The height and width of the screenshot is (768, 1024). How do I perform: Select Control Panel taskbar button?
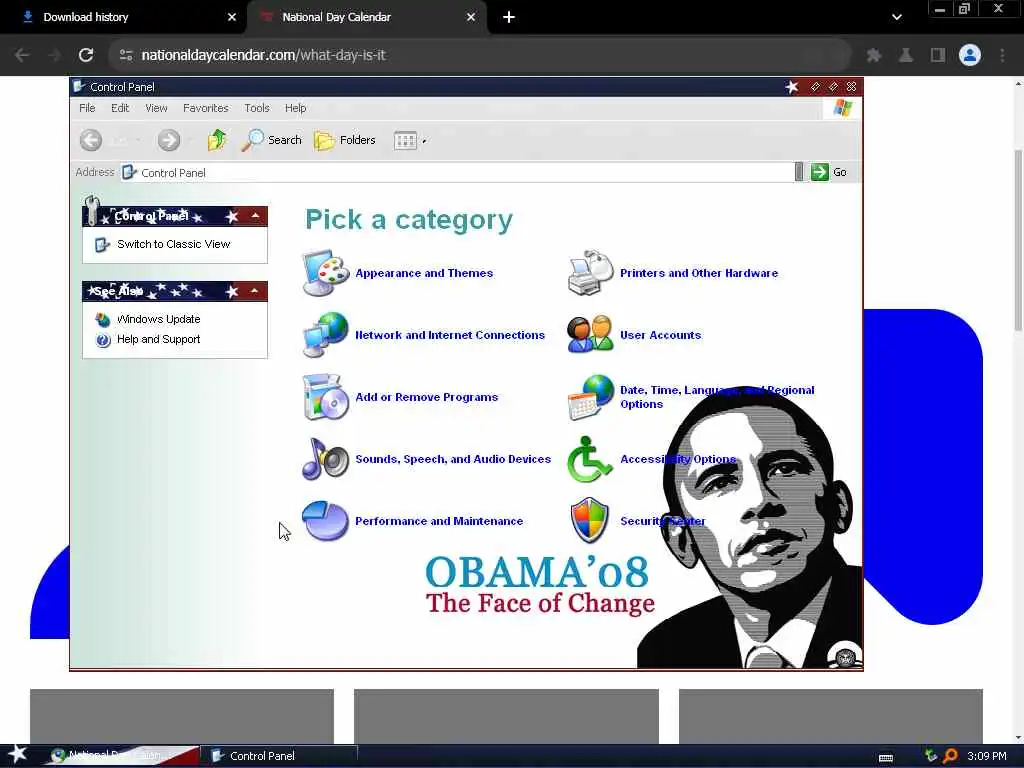278,756
